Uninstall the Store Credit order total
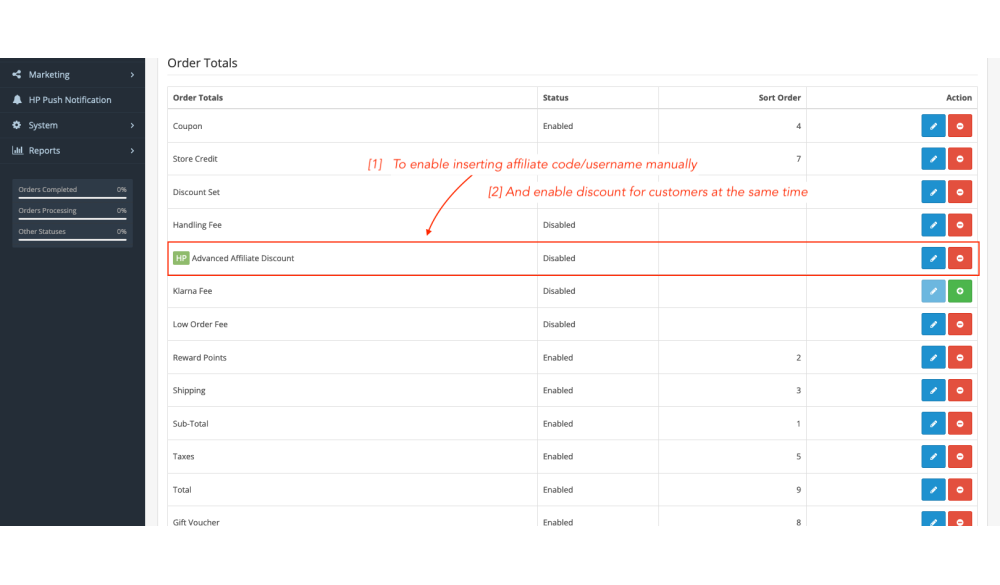Image resolution: width=1000 pixels, height=585 pixels. (959, 159)
